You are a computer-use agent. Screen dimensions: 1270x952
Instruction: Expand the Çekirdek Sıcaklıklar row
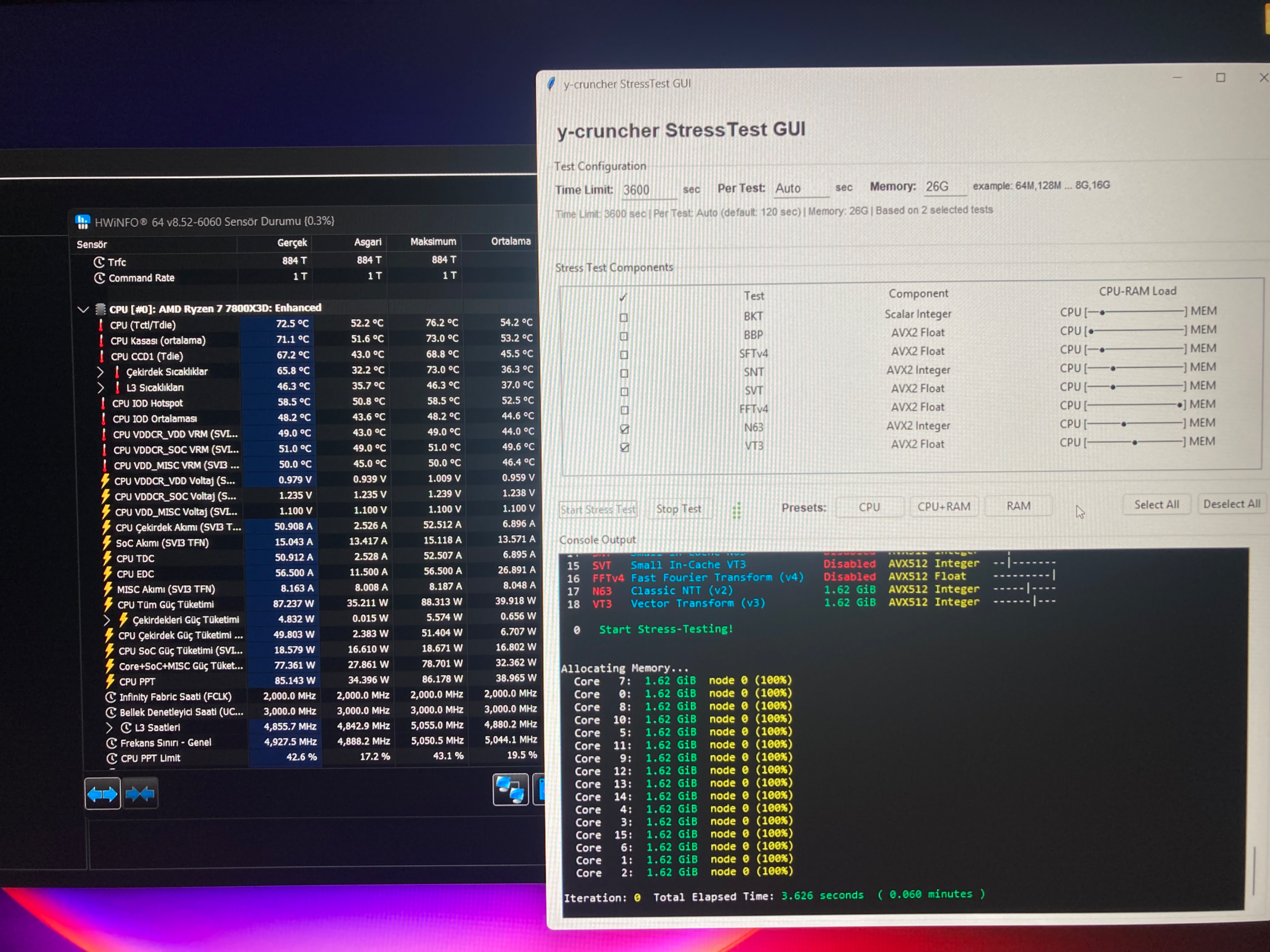point(101,372)
